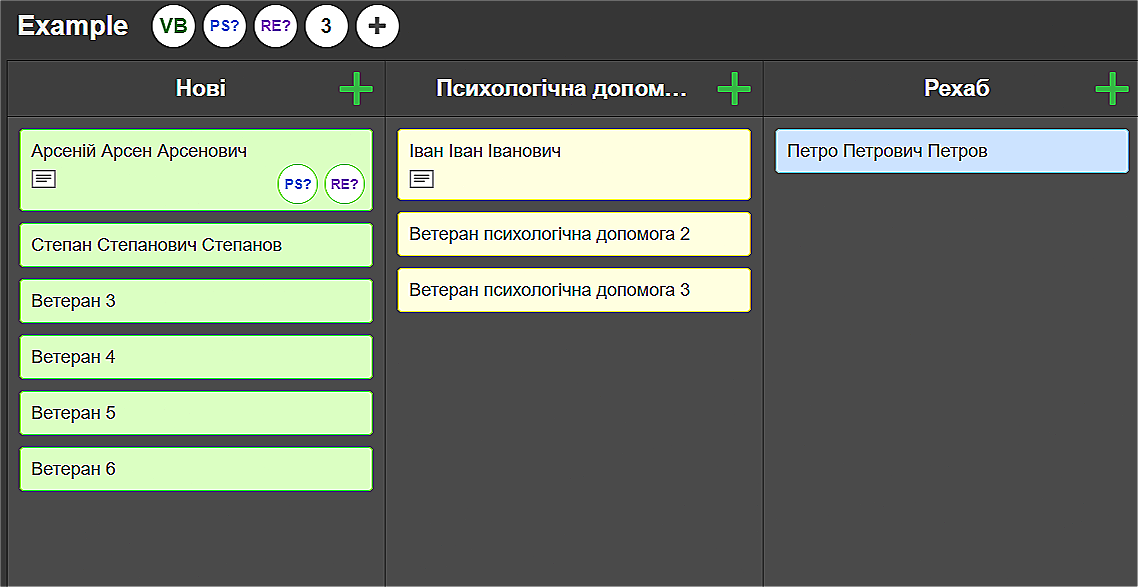Open the PS? filter icon in the header
Screen dimensions: 1138x587
click(224, 26)
